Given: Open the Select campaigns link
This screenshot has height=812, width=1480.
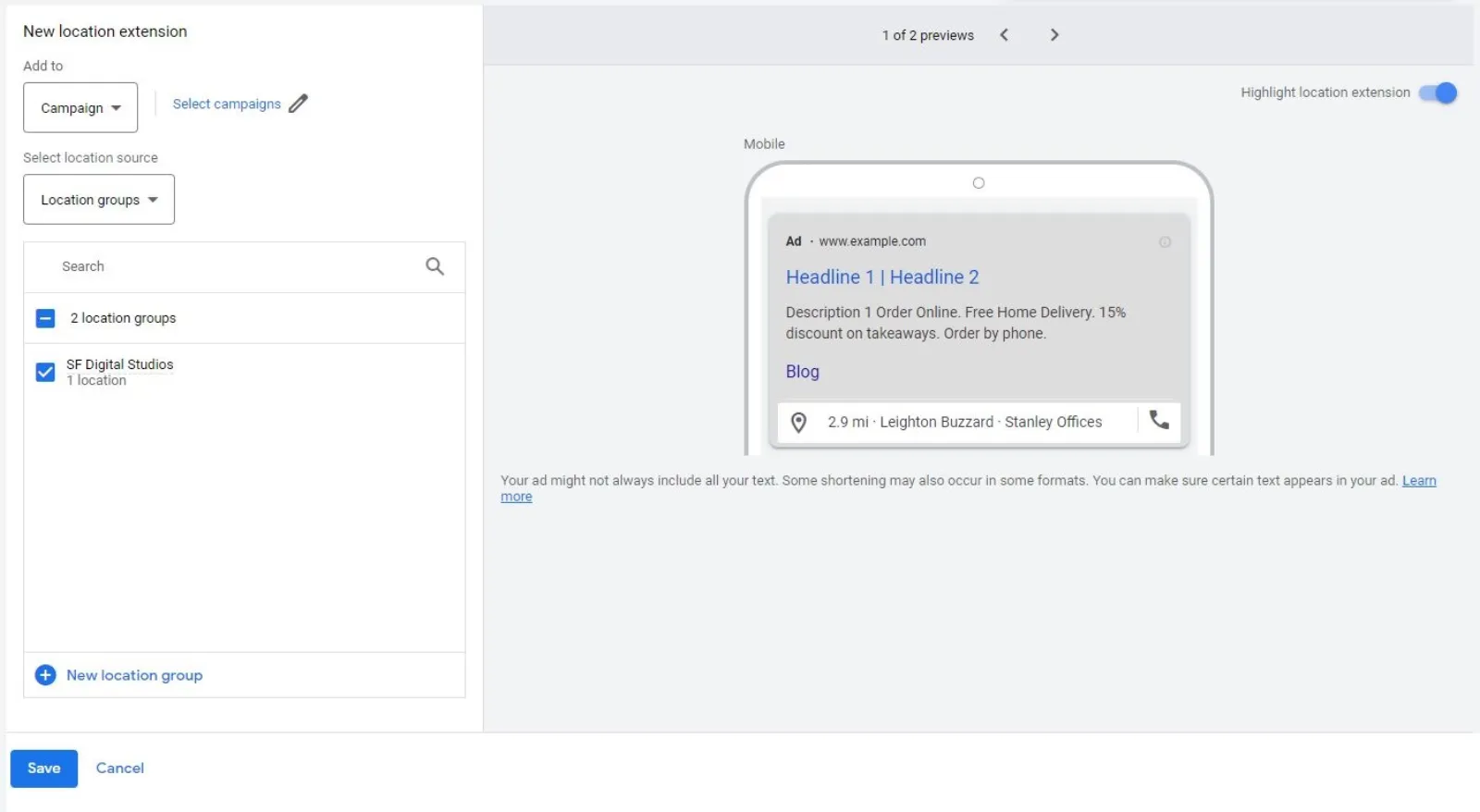Looking at the screenshot, I should pos(227,104).
